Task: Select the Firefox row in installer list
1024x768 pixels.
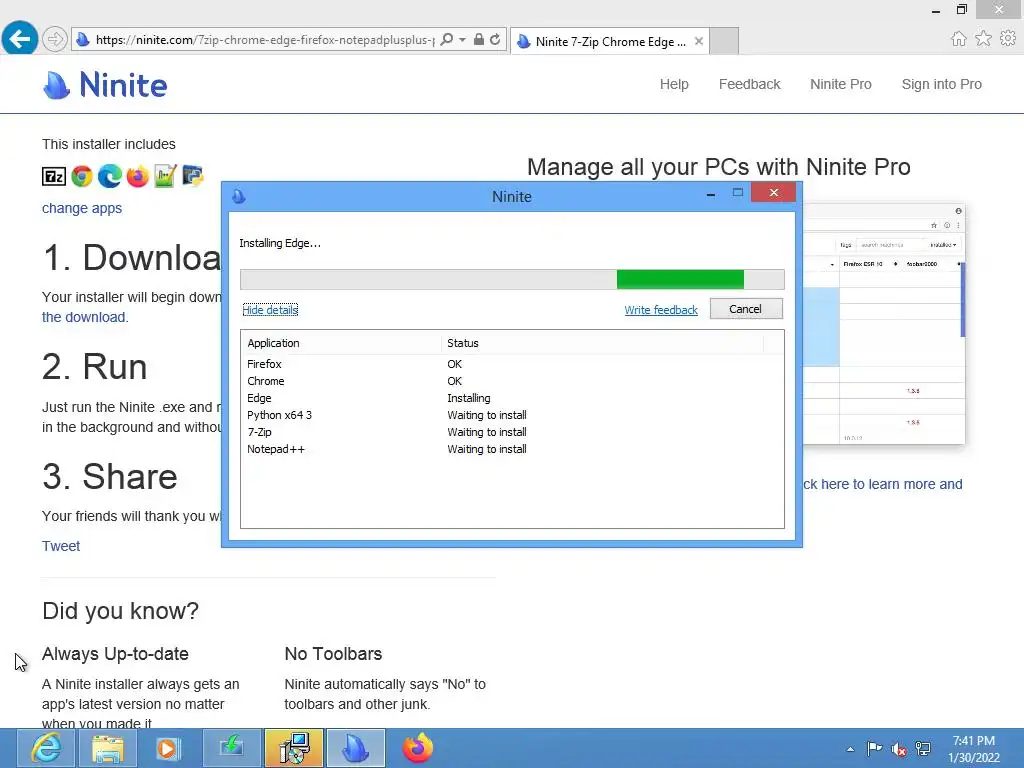Action: 511,364
